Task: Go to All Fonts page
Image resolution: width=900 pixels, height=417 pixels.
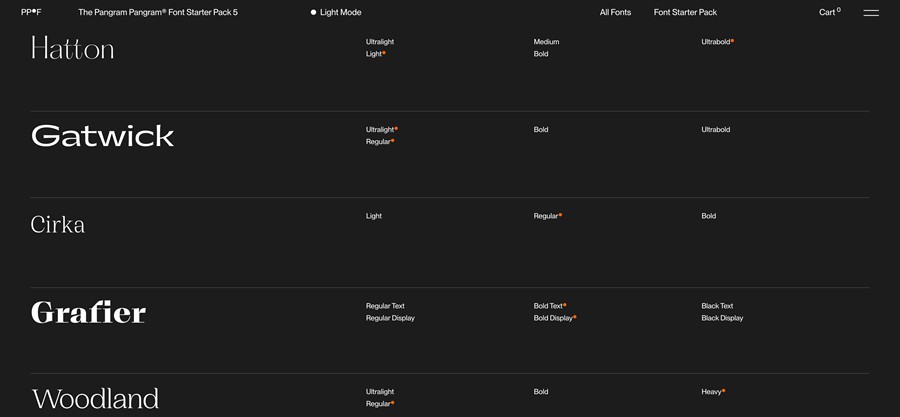Action: point(615,12)
